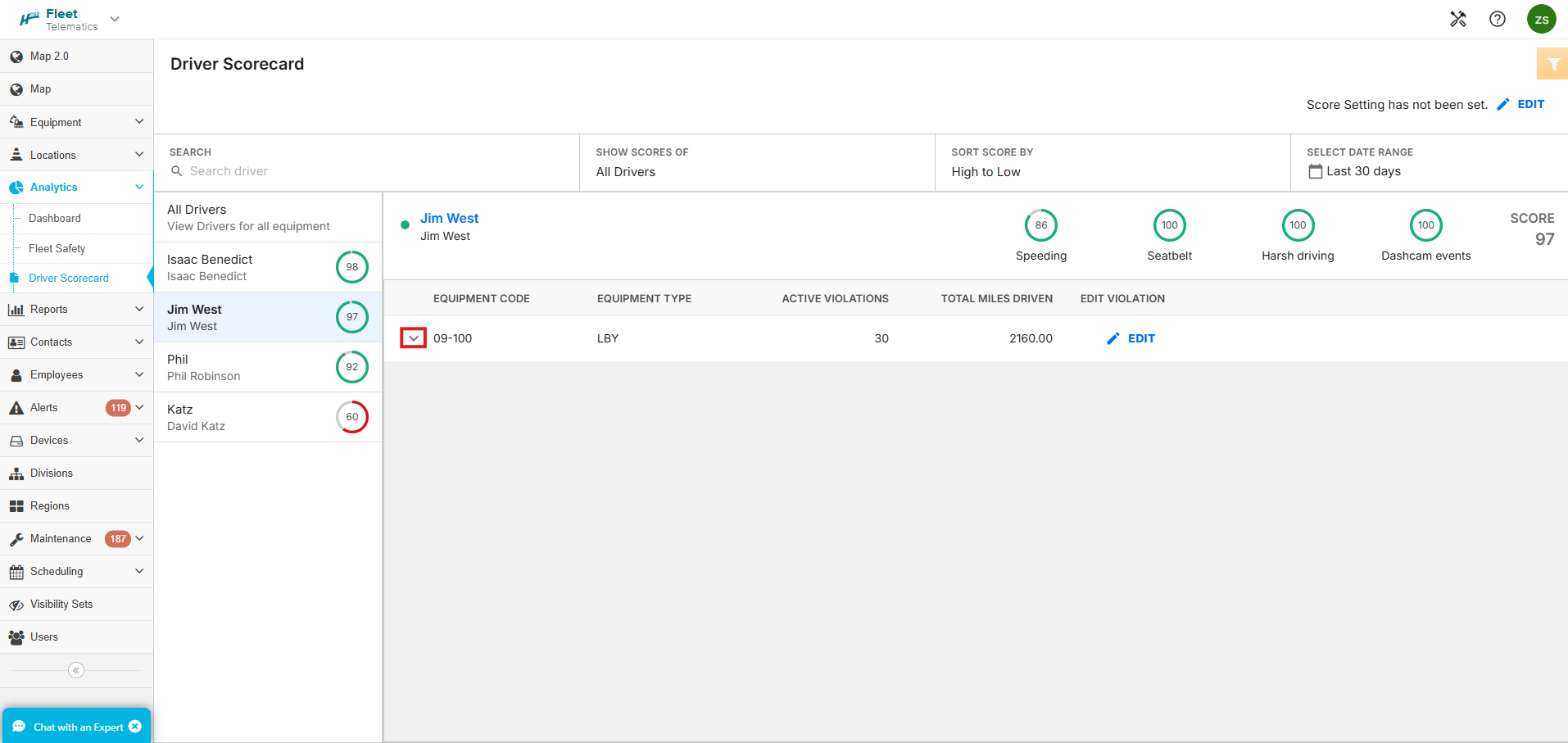This screenshot has height=743, width=1568.
Task: Click the yellow filter funnel icon
Action: [x=1552, y=64]
